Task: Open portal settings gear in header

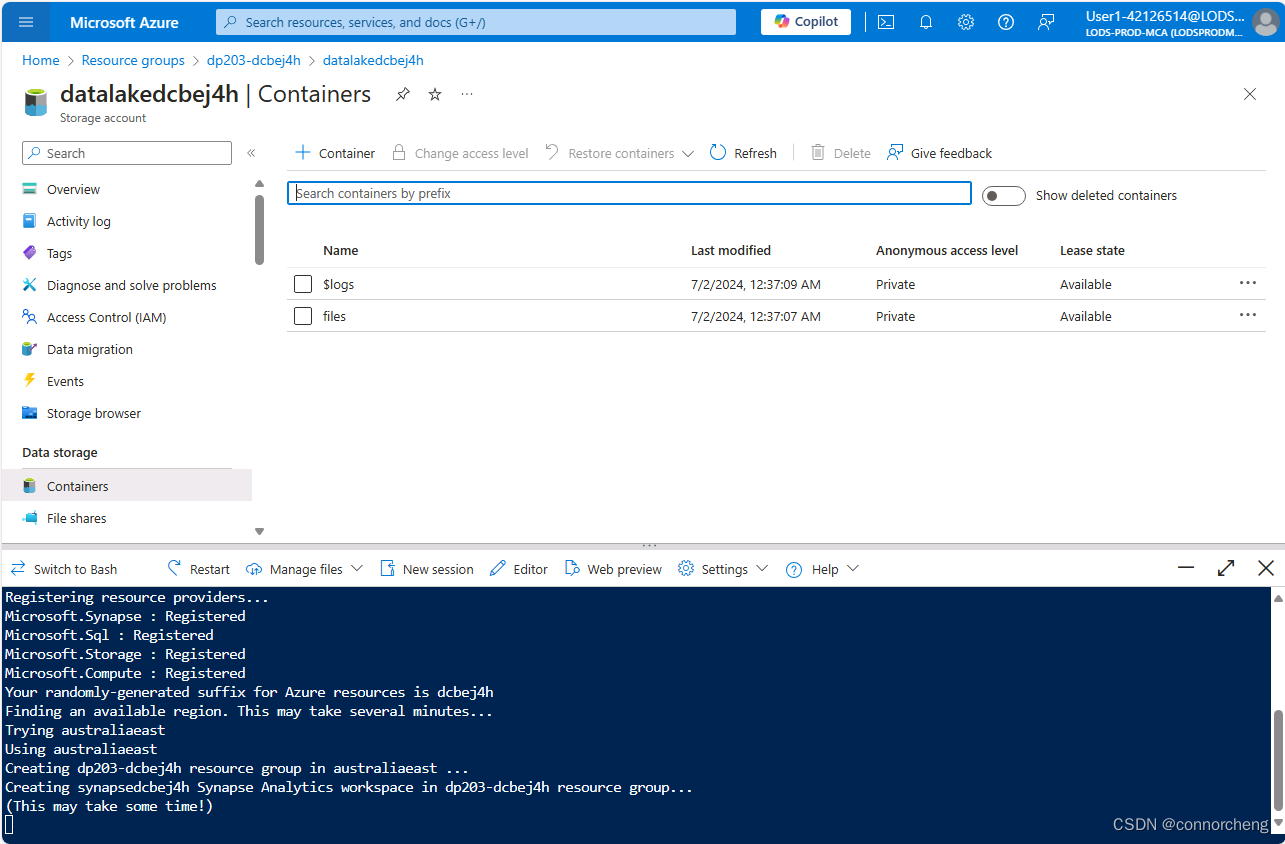Action: [x=966, y=22]
